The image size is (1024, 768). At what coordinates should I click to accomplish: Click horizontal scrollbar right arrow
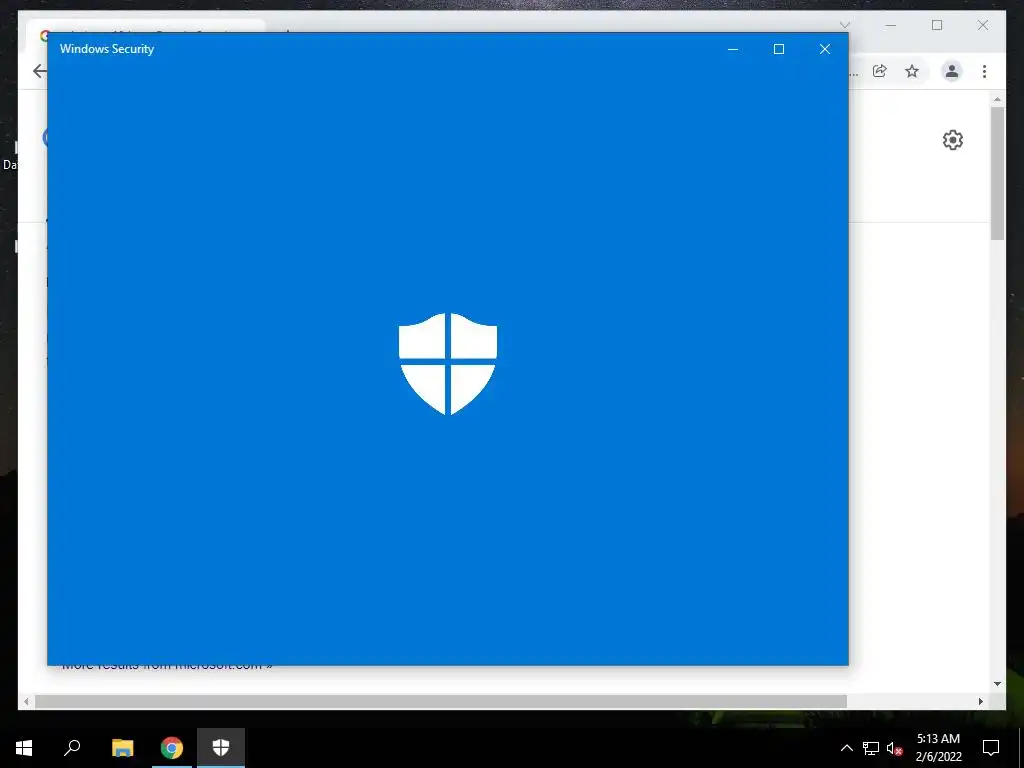pyautogui.click(x=981, y=701)
